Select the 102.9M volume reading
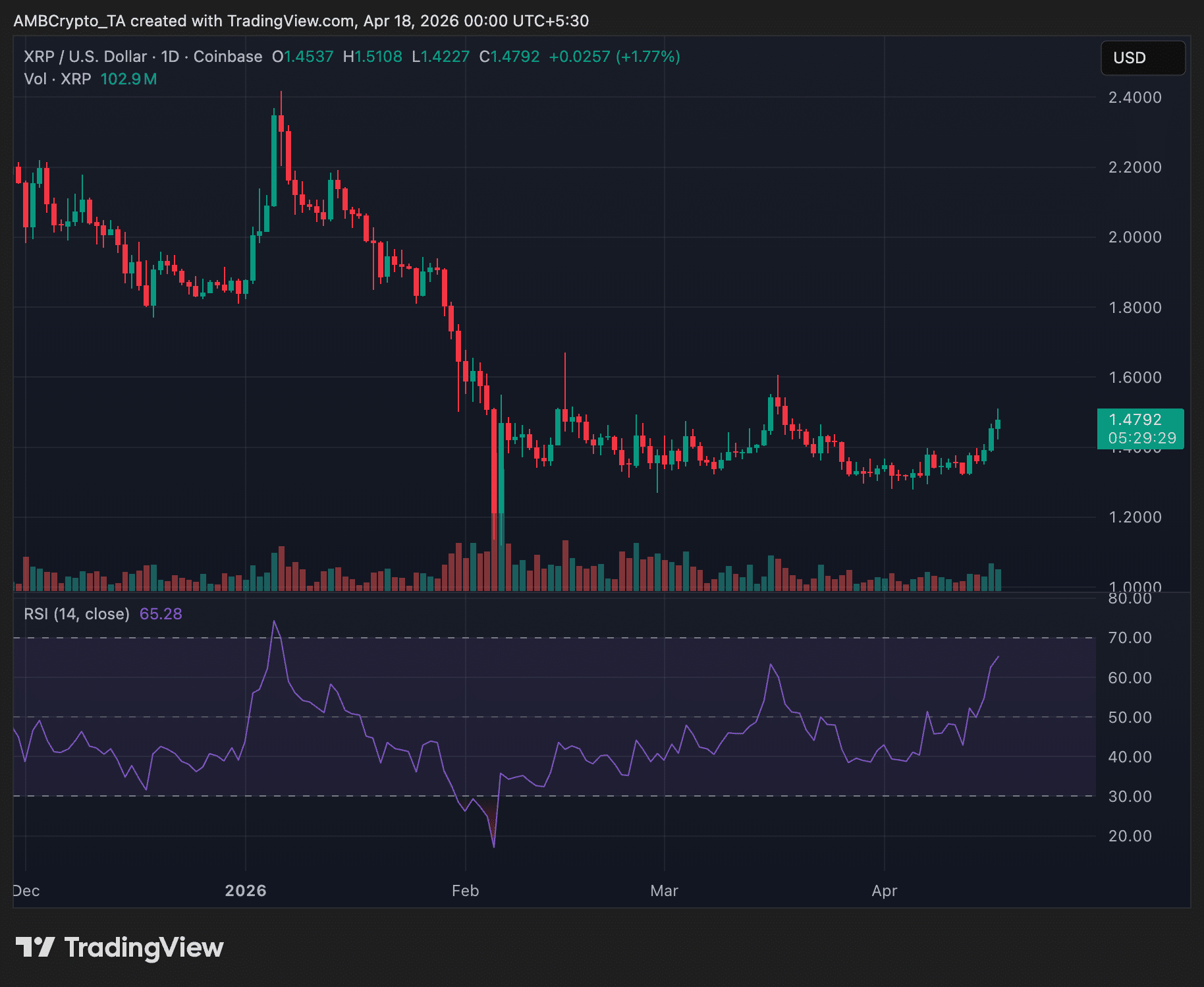 click(129, 79)
